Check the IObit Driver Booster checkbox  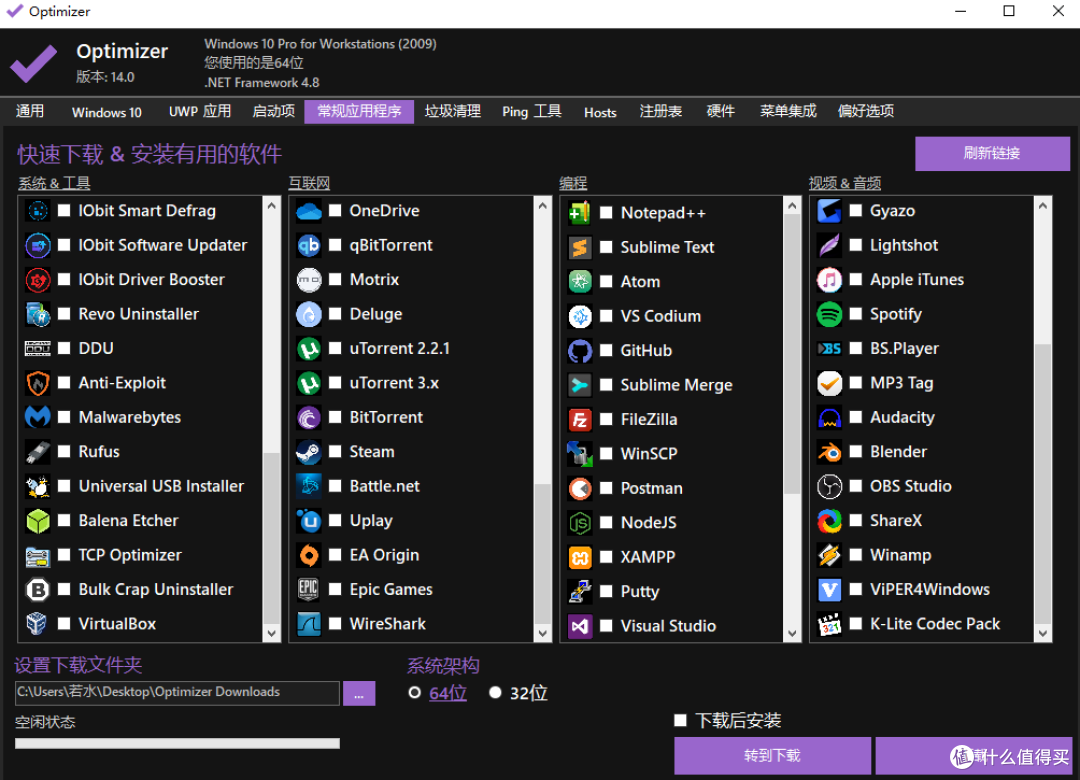pos(64,279)
